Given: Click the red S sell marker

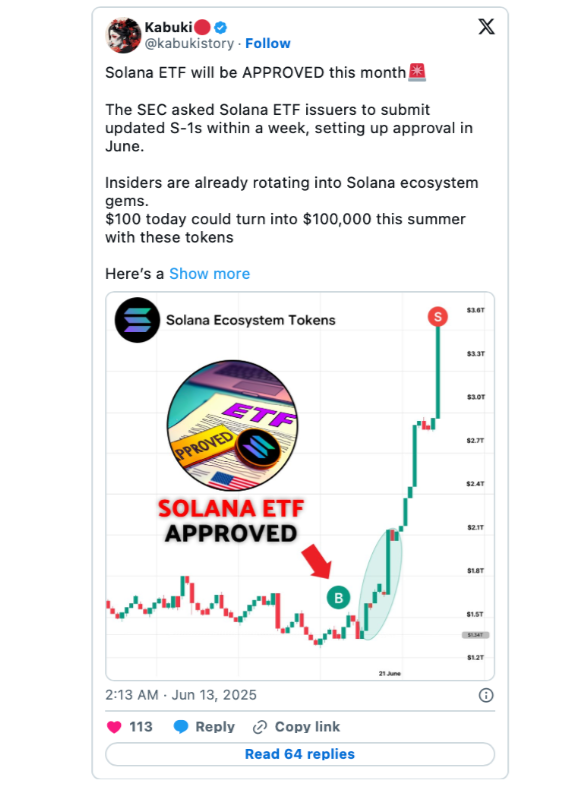Looking at the screenshot, I should 438,317.
